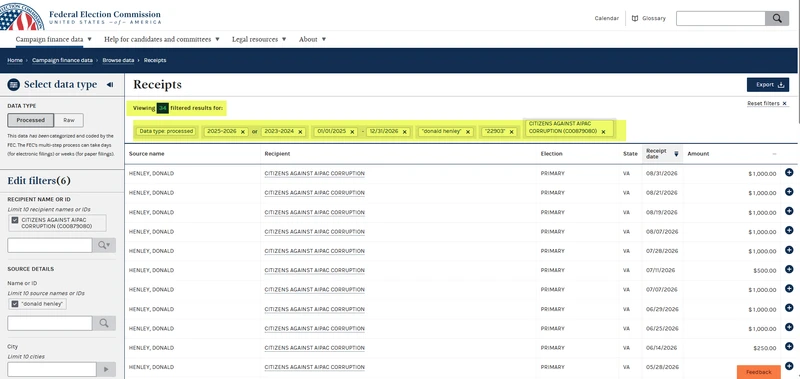Remove the 01/01/2025 date filter tag

[353, 132]
